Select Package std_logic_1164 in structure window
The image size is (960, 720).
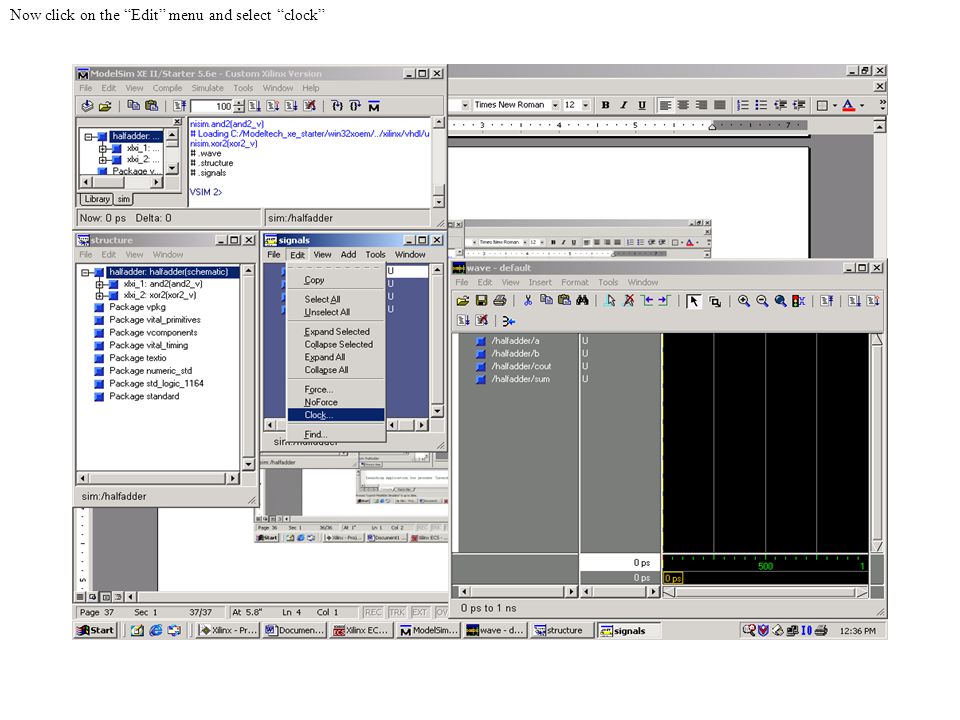click(156, 384)
